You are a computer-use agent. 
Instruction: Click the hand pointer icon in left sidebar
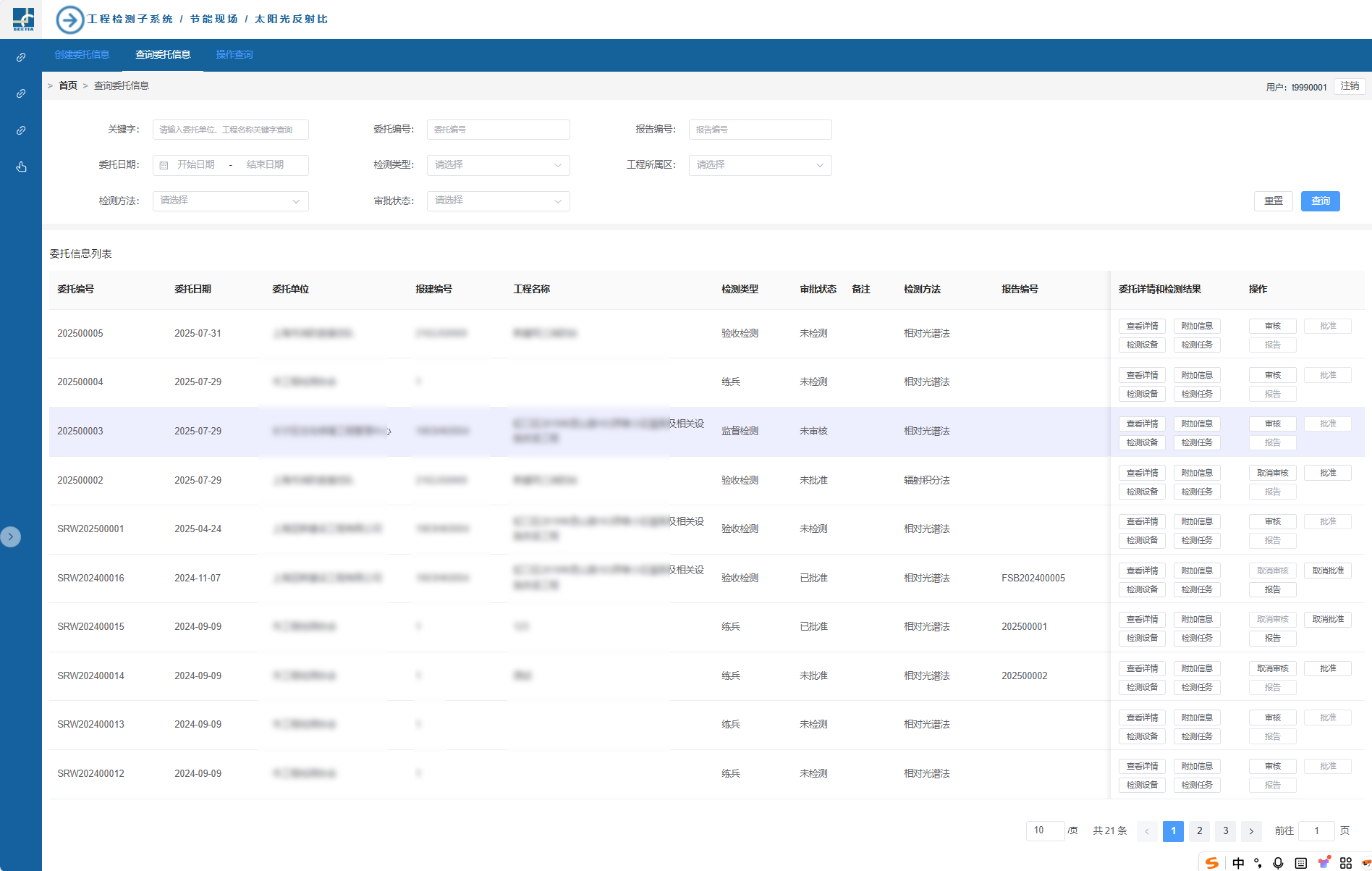pos(21,167)
